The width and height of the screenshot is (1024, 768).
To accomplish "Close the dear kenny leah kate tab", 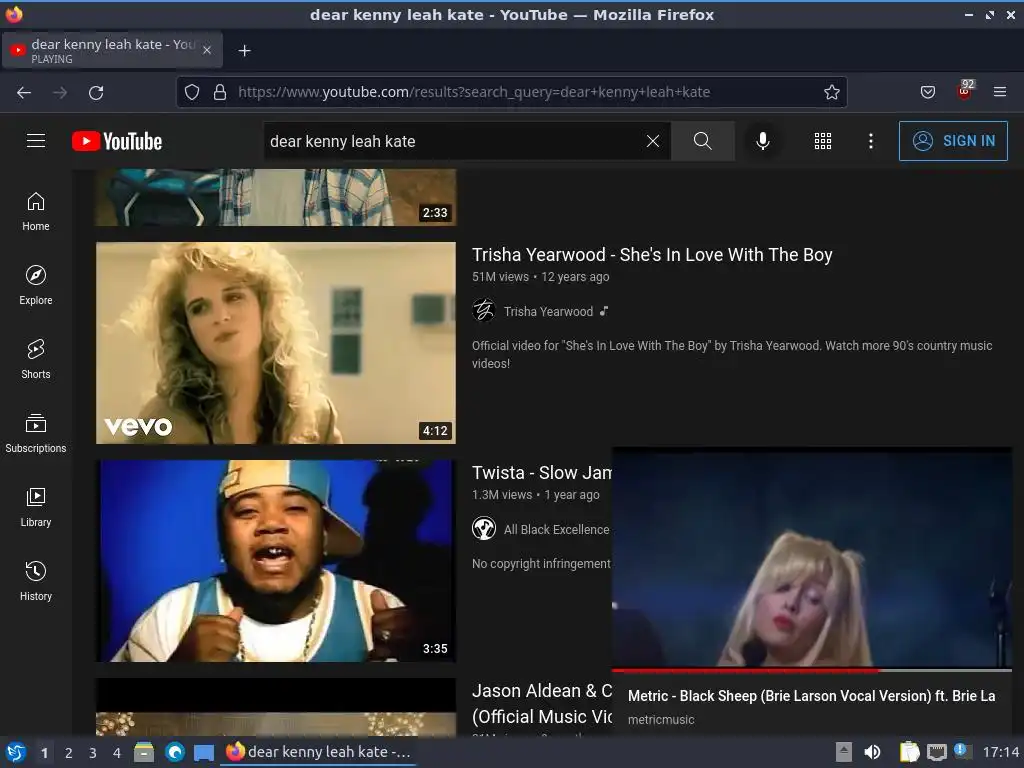I will click(207, 50).
